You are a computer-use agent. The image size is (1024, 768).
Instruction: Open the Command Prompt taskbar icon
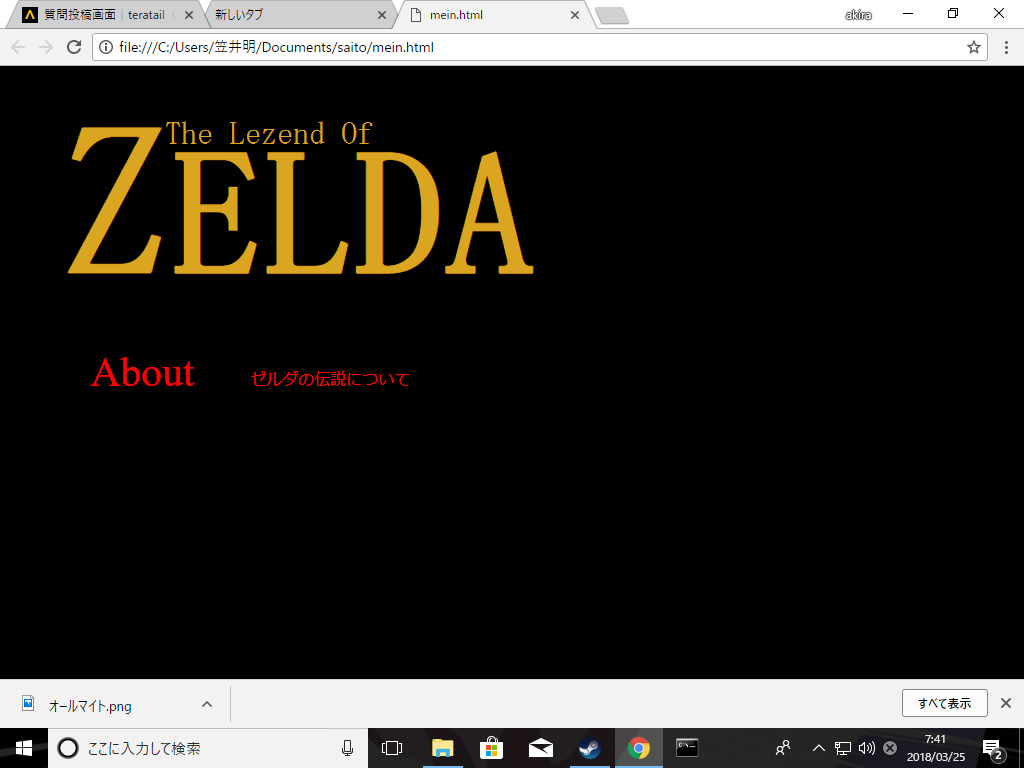click(x=687, y=748)
